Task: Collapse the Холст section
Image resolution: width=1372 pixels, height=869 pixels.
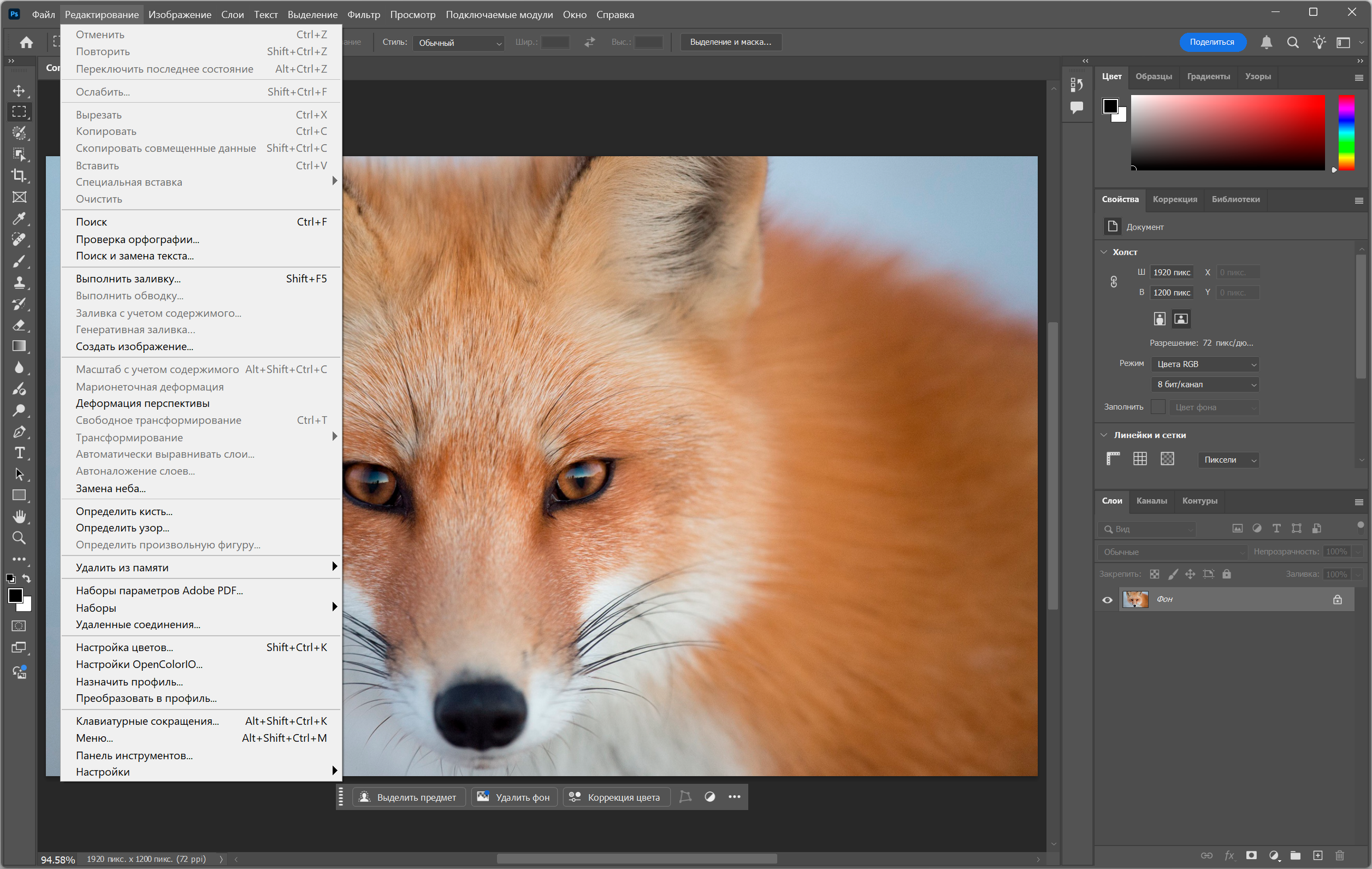Action: point(1104,252)
